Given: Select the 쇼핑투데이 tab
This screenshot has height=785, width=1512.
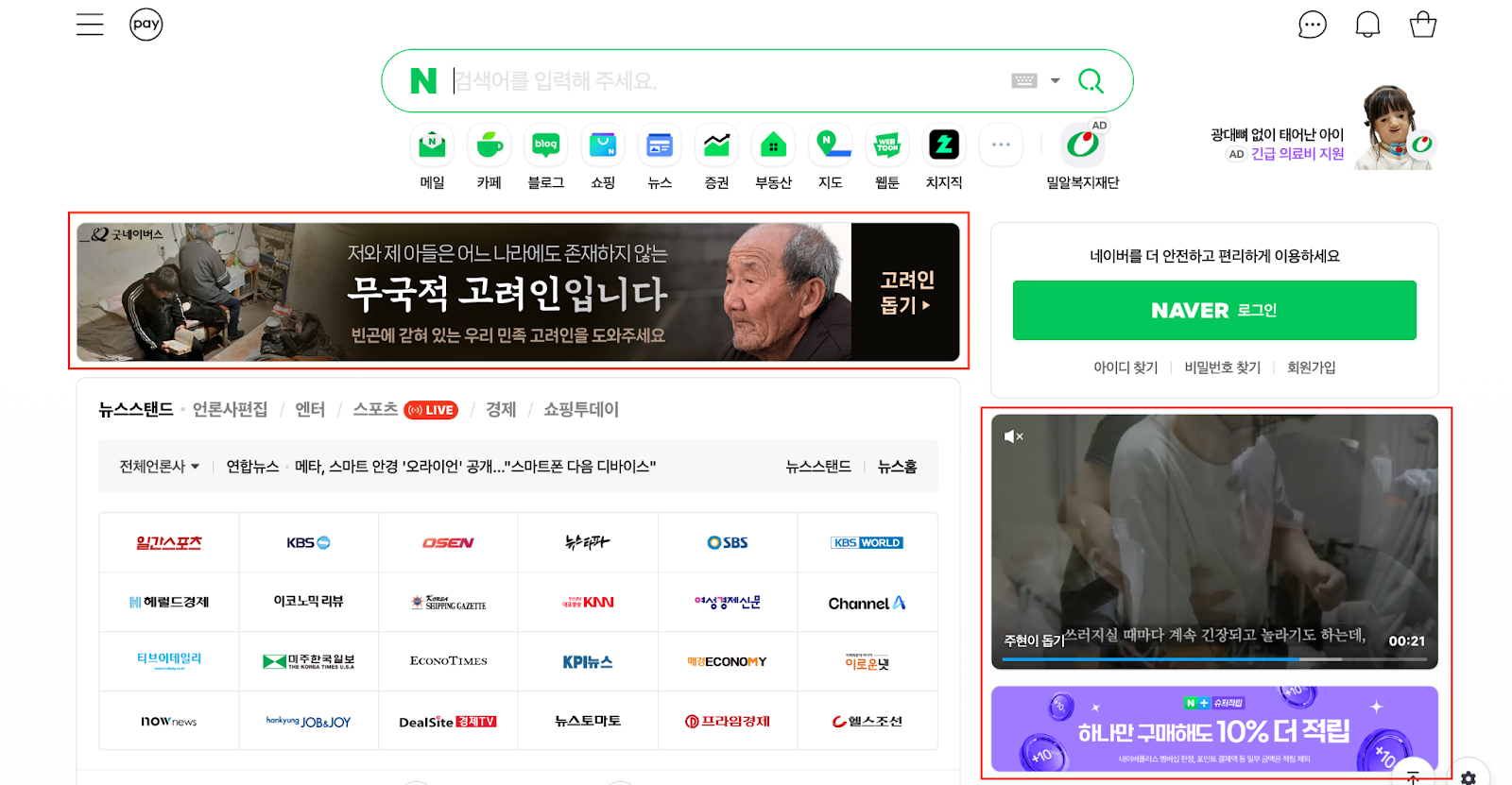Looking at the screenshot, I should click(581, 409).
